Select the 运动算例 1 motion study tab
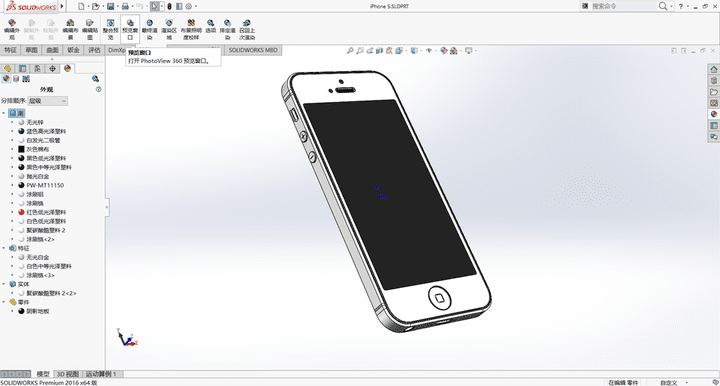The height and width of the screenshot is (386, 720). pos(101,374)
